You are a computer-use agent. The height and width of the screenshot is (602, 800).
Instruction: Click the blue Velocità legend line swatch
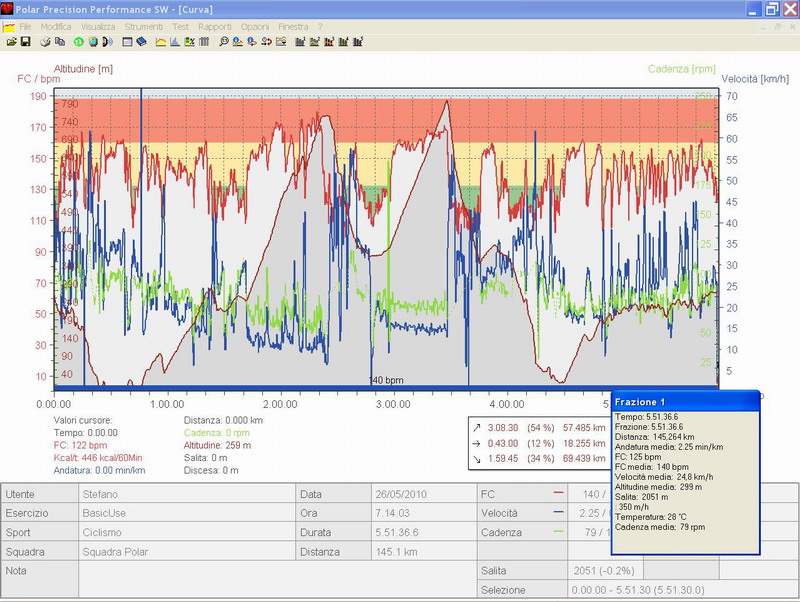pos(559,511)
